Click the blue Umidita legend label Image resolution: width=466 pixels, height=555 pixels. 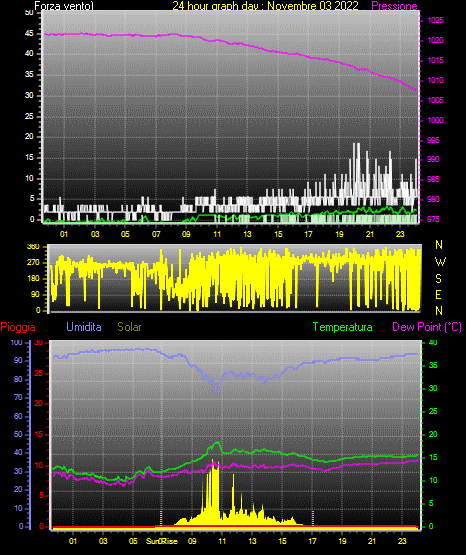click(84, 327)
